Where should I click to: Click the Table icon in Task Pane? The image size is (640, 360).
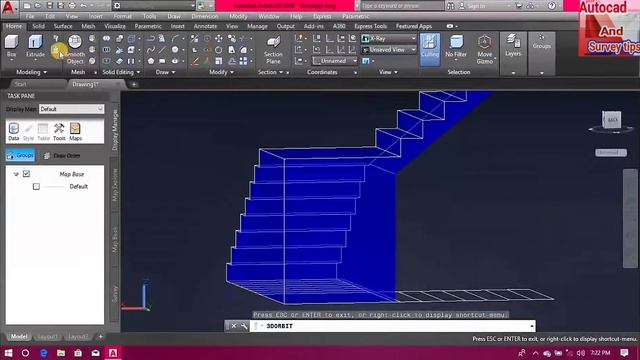pos(43,131)
